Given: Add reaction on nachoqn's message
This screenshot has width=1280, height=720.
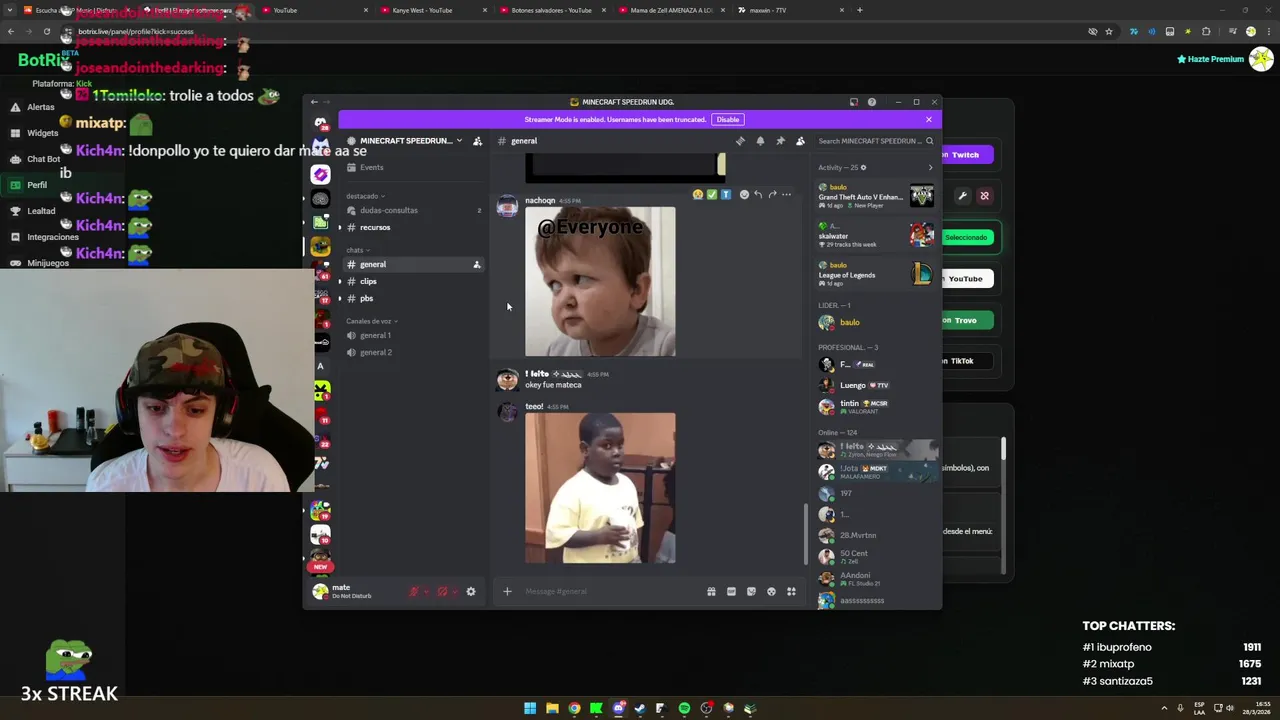Looking at the screenshot, I should (x=744, y=194).
